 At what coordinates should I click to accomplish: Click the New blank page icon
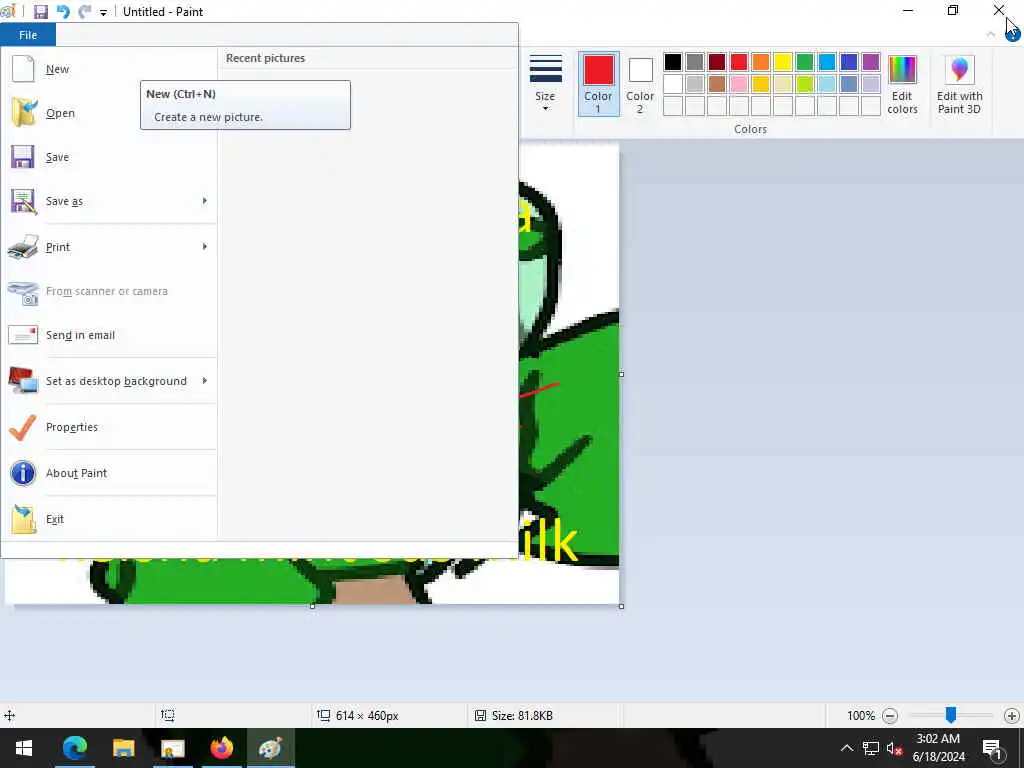coord(23,69)
